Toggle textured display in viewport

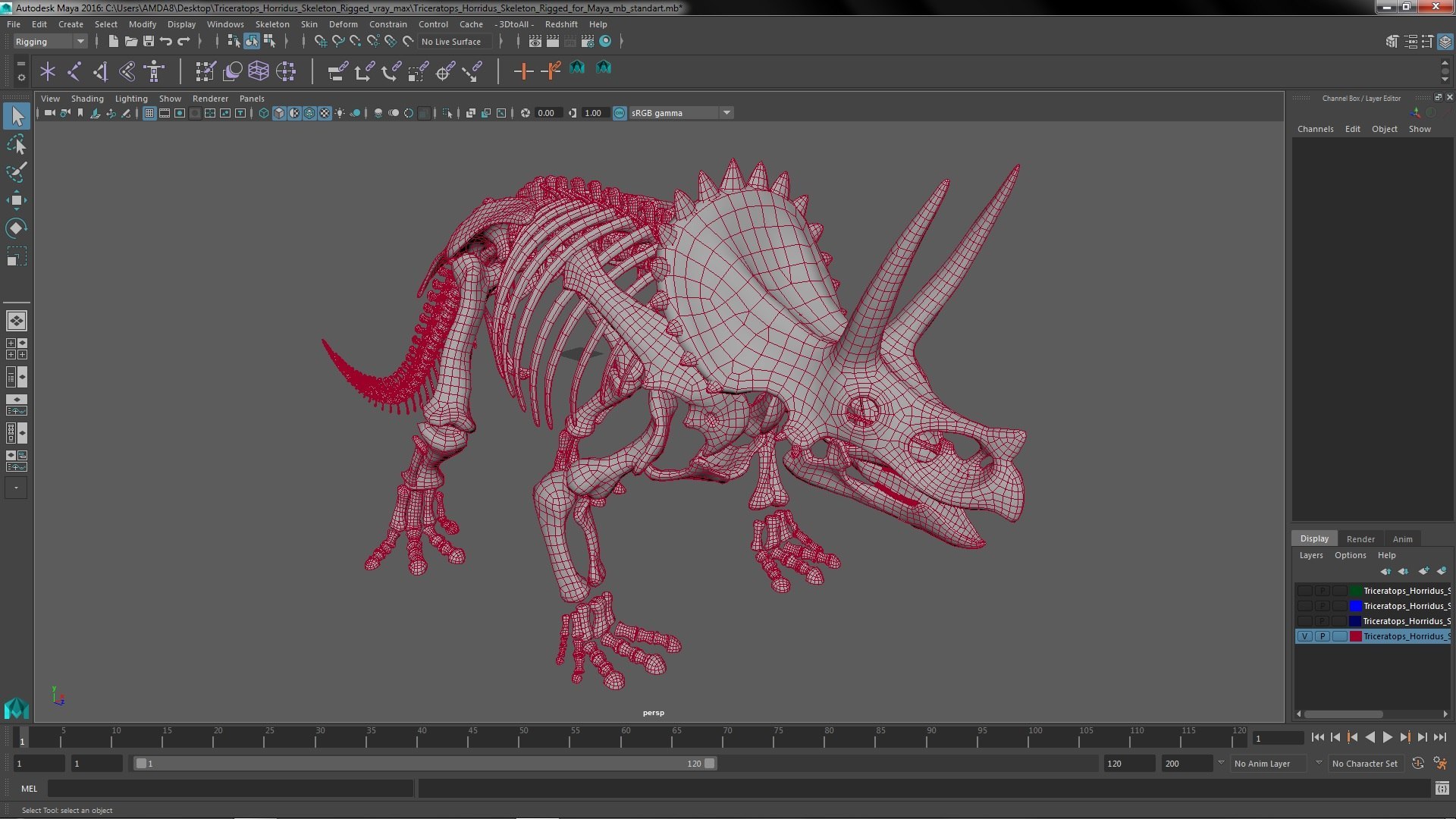click(x=325, y=113)
